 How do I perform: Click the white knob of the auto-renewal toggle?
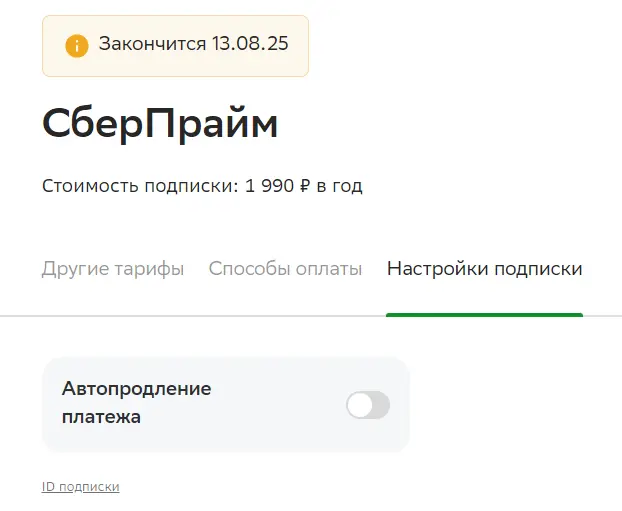360,405
